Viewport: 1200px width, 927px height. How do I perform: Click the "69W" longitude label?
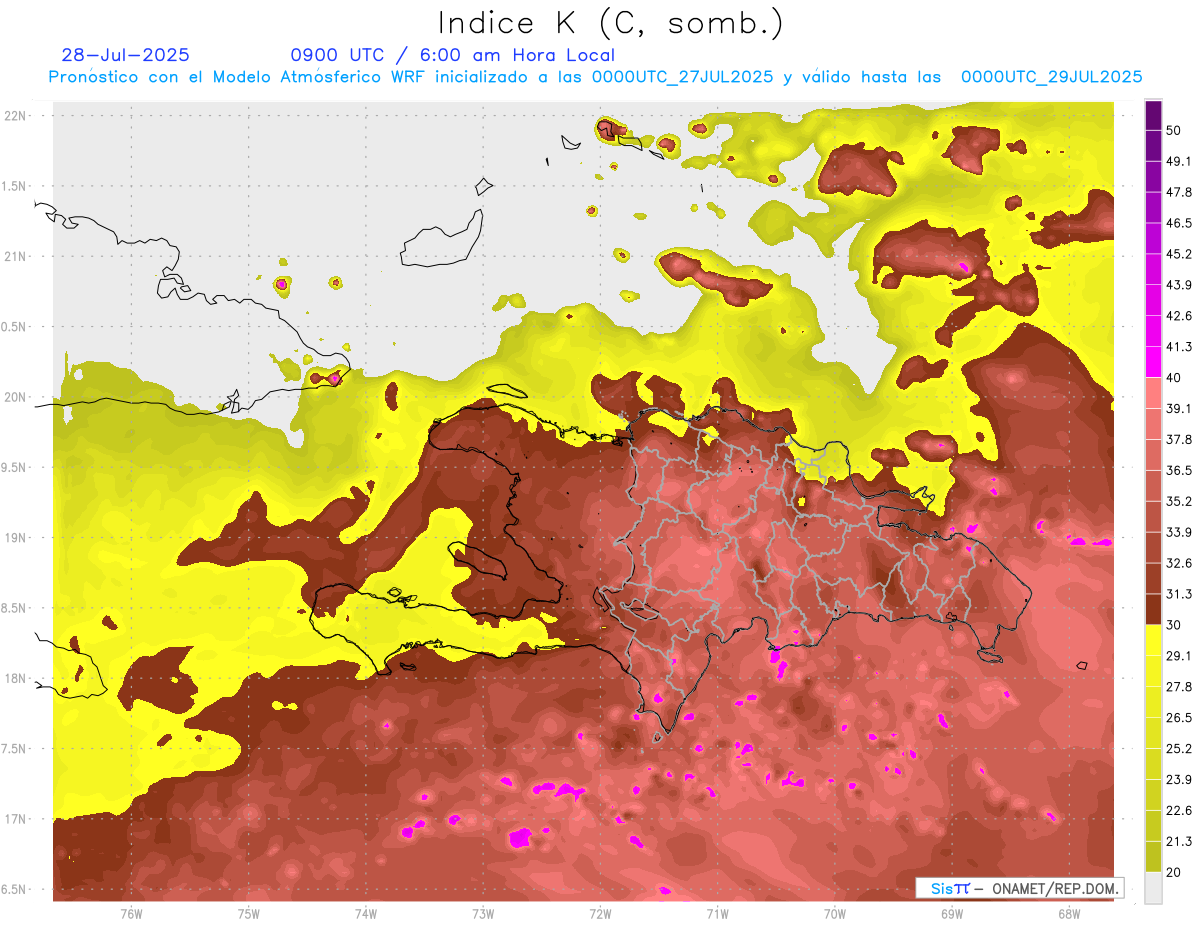coord(952,914)
